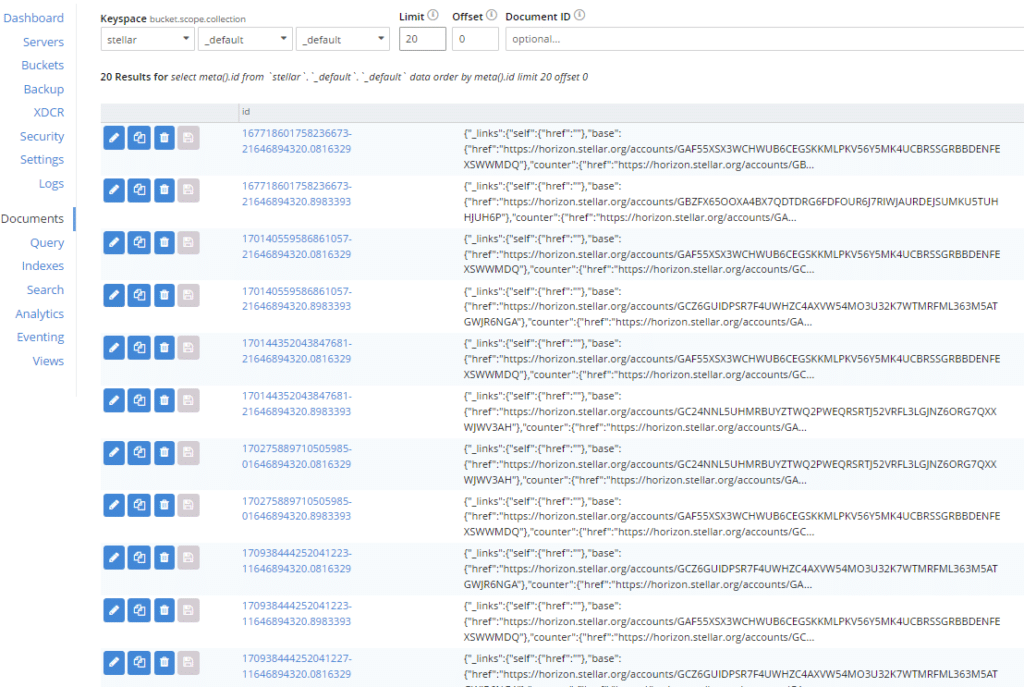Edit the first document with the pencil icon
1024x687 pixels.
pyautogui.click(x=113, y=137)
